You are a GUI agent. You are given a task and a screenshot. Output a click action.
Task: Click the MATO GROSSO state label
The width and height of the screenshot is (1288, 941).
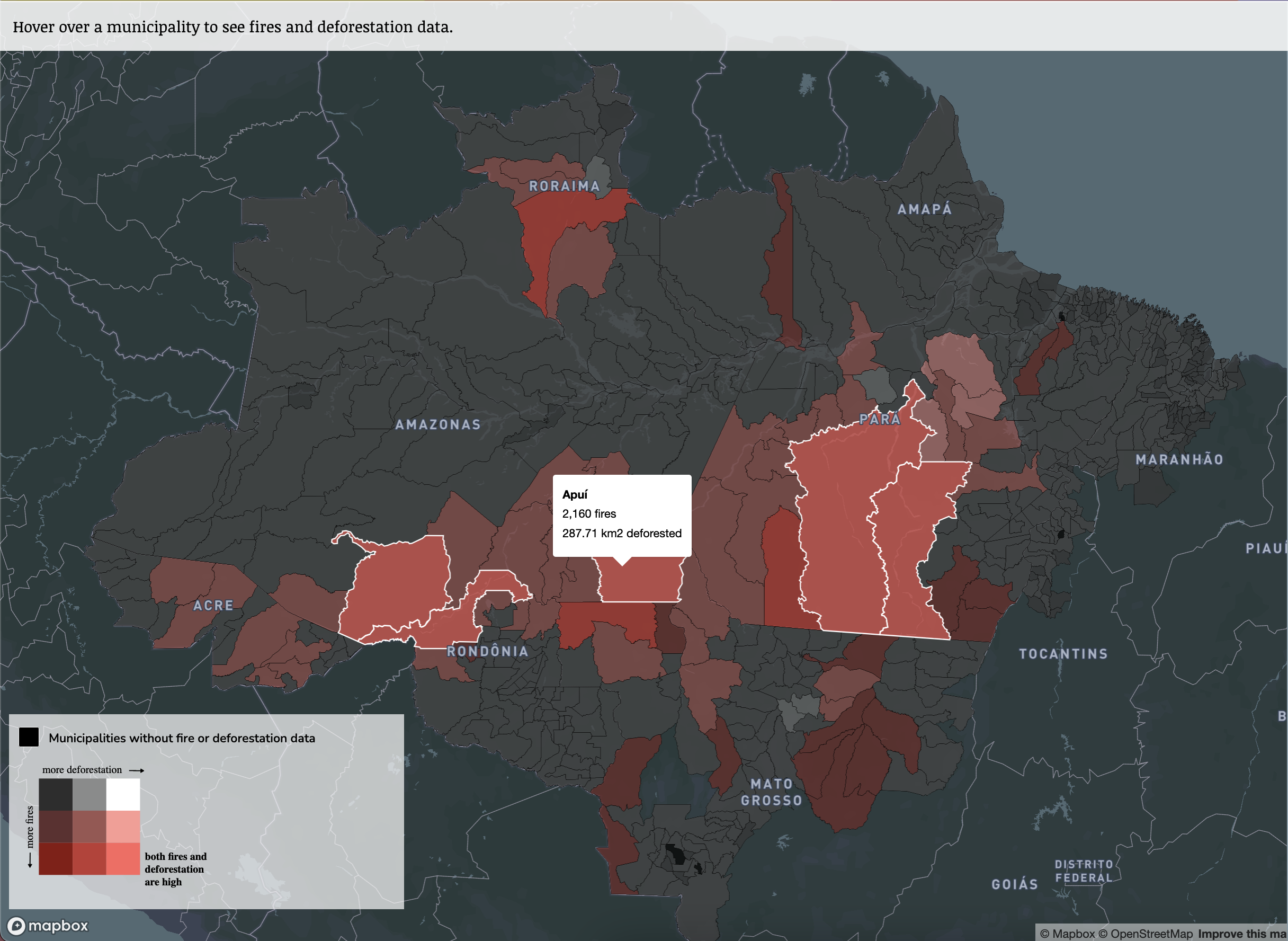pyautogui.click(x=772, y=792)
